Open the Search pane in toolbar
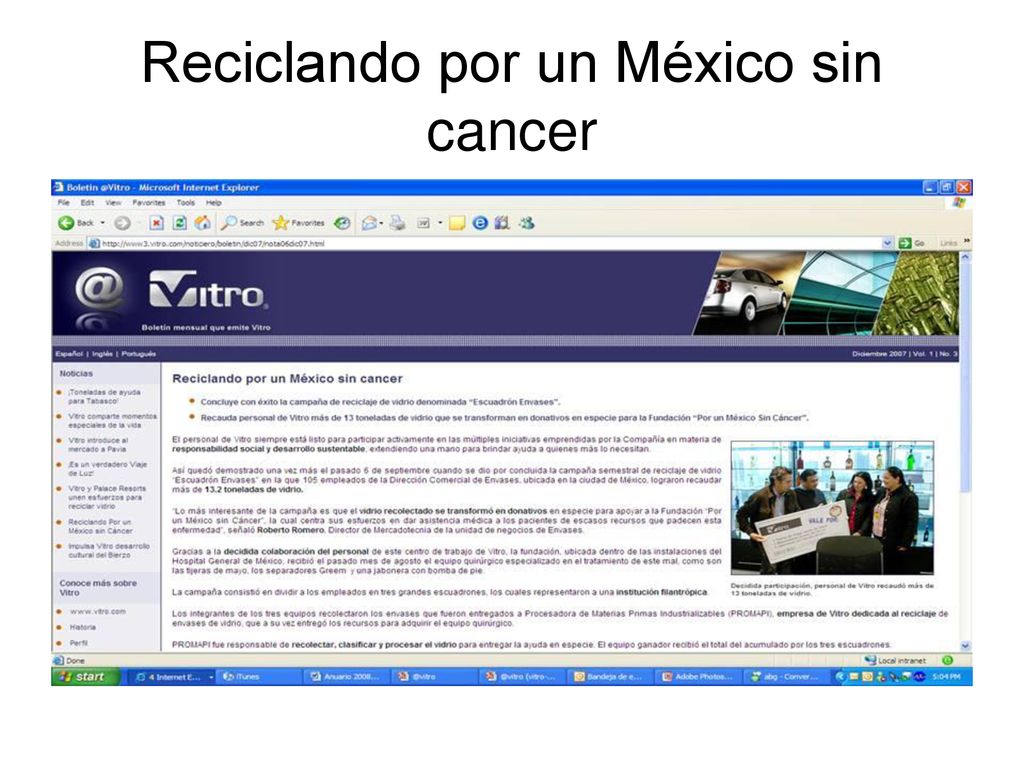The width and height of the screenshot is (1024, 768). [x=242, y=223]
